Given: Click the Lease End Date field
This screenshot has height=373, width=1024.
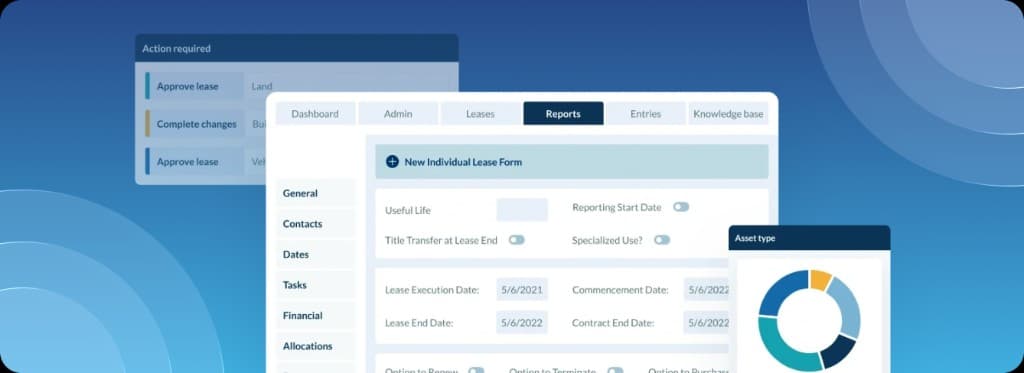Looking at the screenshot, I should [x=522, y=323].
